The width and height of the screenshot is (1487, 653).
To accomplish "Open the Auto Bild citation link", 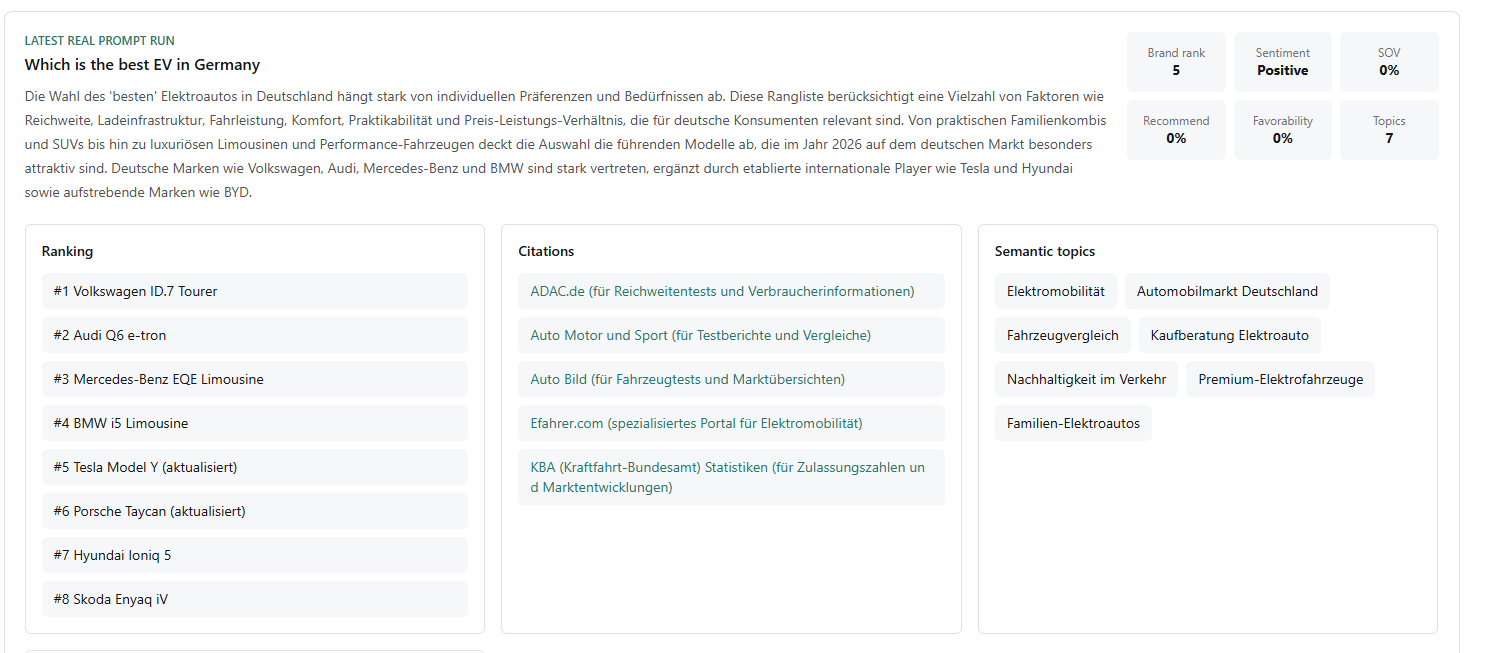I will (x=731, y=379).
